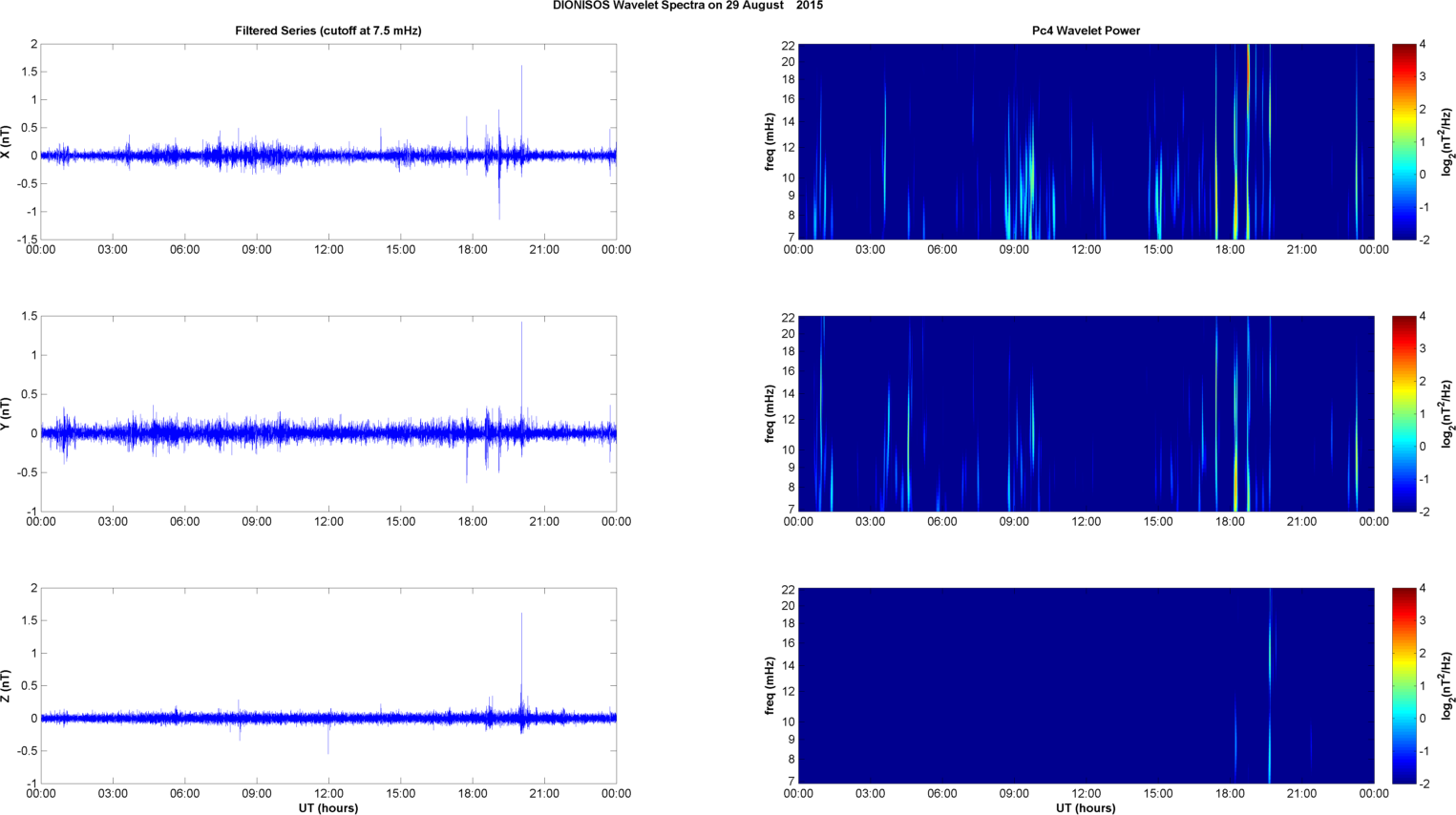Screen dimensions: 1456x815
Task: Click log2(nT²/Hz) label beside top colorbar
Action: 1448,141
